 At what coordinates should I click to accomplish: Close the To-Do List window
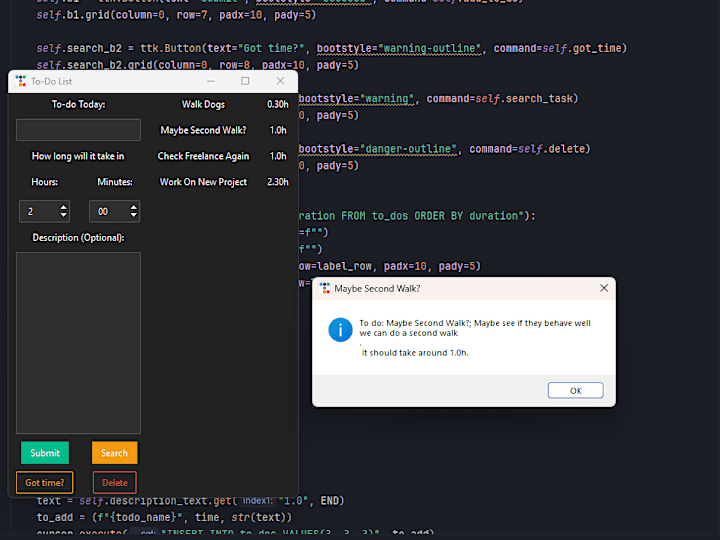(280, 81)
